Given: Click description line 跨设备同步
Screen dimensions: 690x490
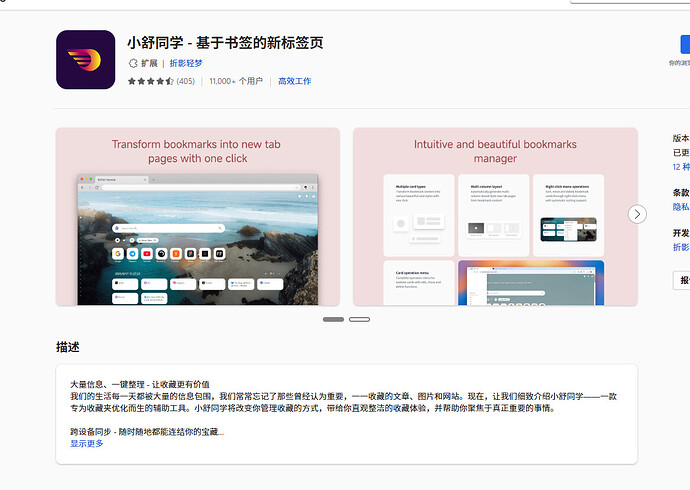Looking at the screenshot, I should [x=147, y=431].
